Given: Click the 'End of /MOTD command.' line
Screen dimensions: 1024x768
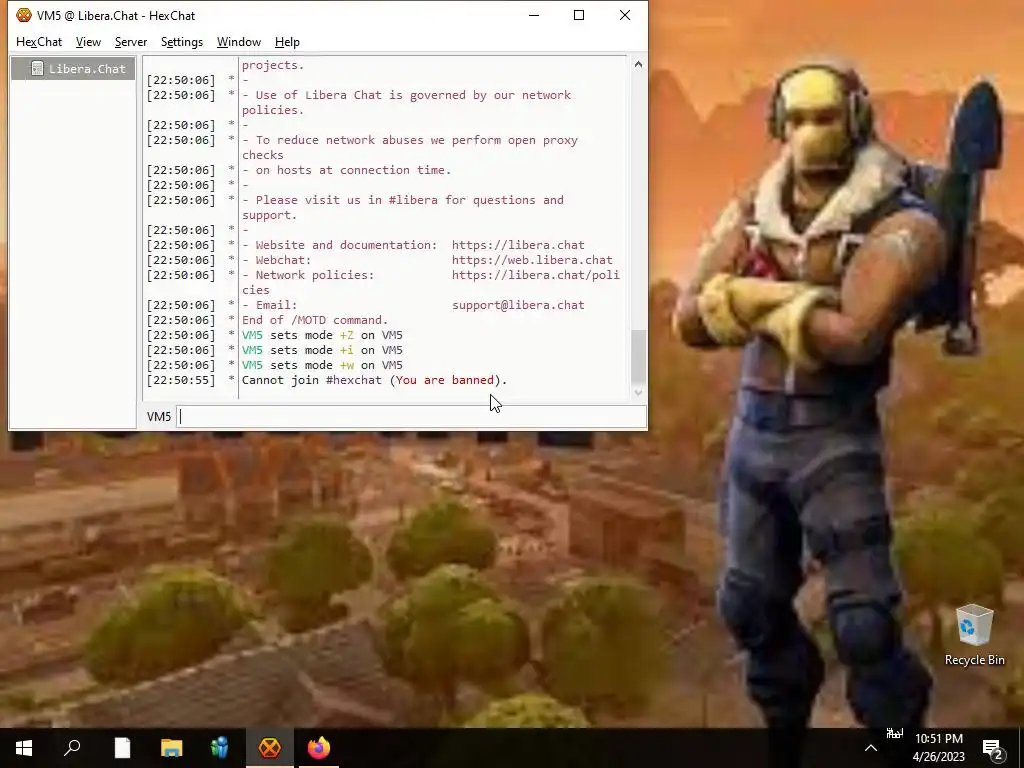Looking at the screenshot, I should [x=315, y=320].
